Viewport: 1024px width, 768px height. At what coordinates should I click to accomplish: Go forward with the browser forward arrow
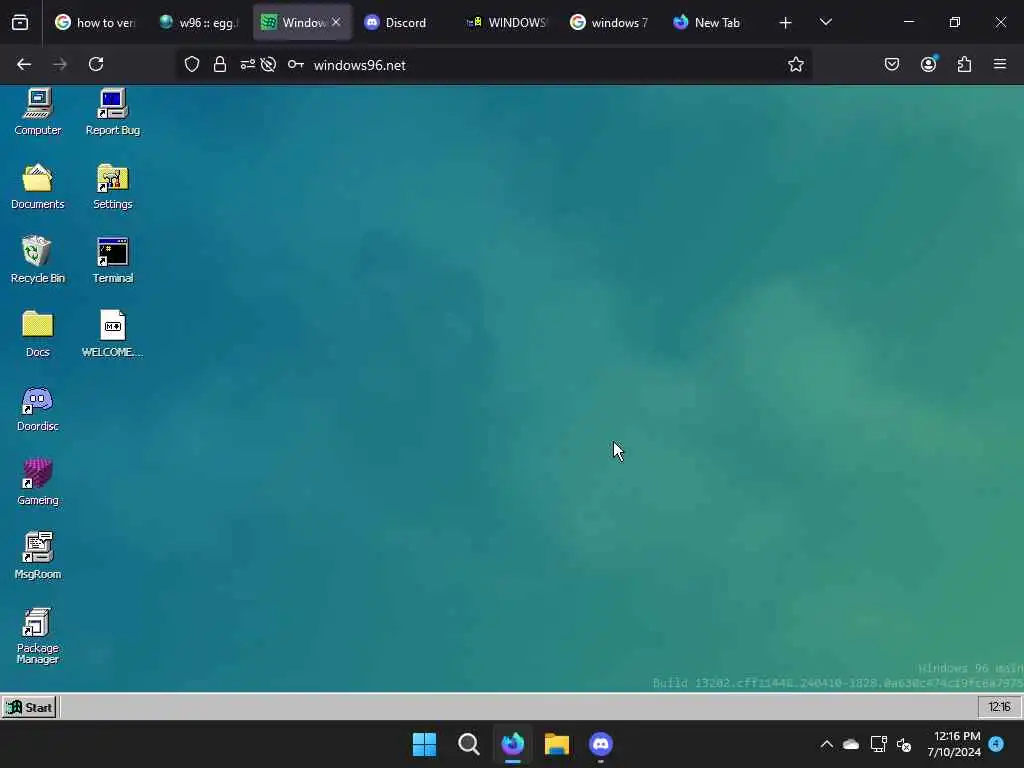[x=59, y=64]
